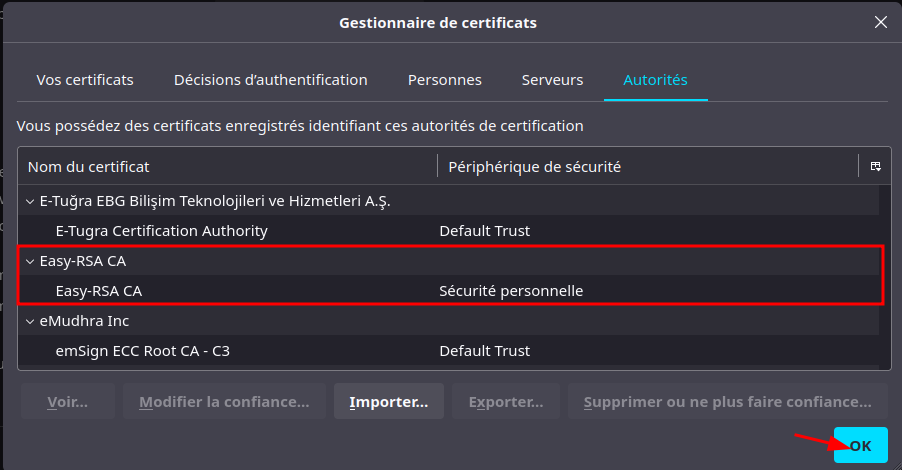Open Décisions d'authentification tab
This screenshot has width=902, height=470.
coord(270,80)
